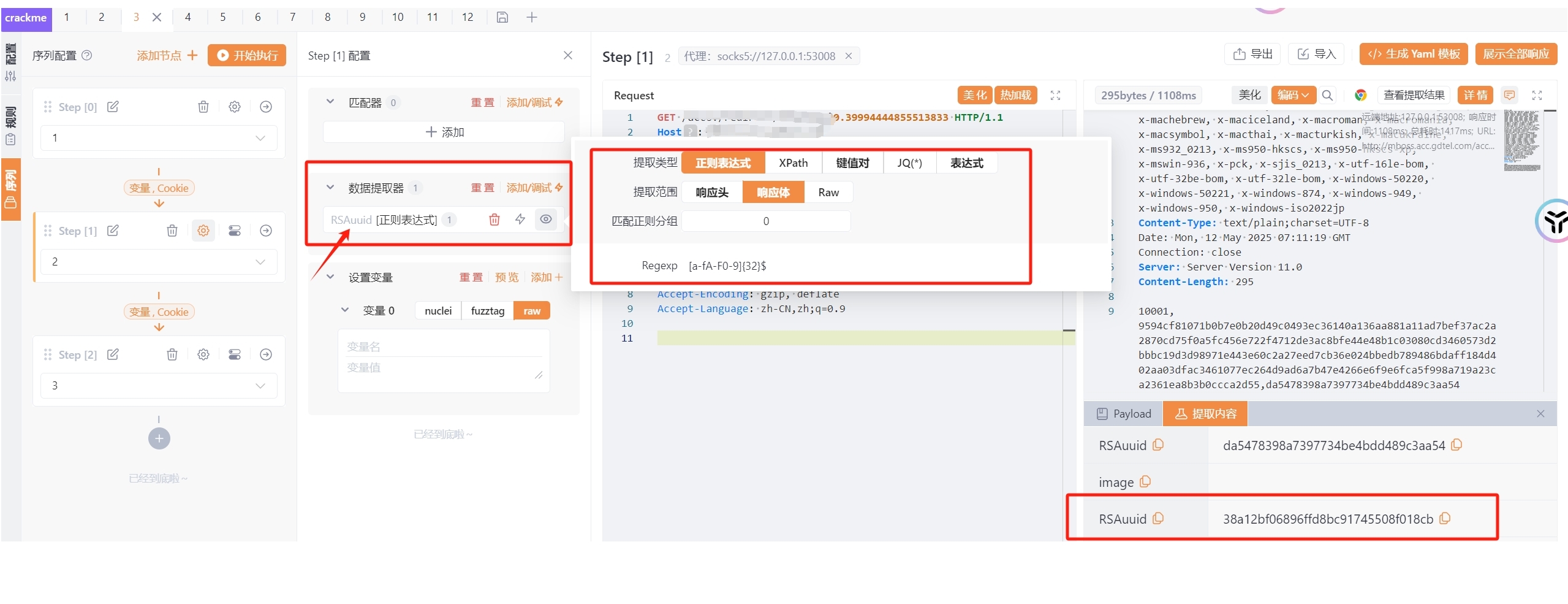Image resolution: width=1568 pixels, height=604 pixels.
Task: Add a step with the round plus button
Action: click(x=159, y=438)
